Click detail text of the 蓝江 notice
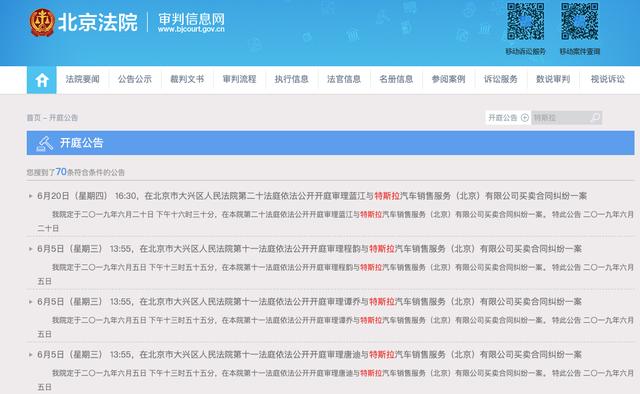 336,221
